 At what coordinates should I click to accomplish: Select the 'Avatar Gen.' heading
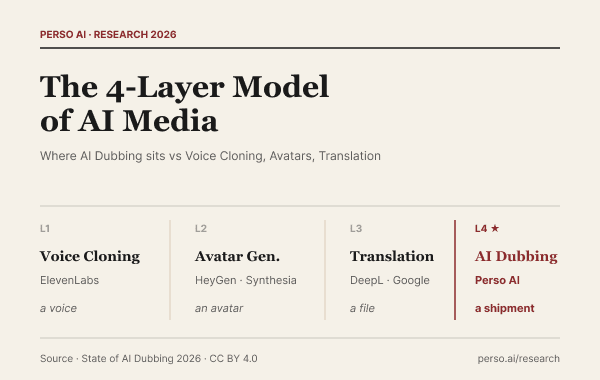[237, 256]
